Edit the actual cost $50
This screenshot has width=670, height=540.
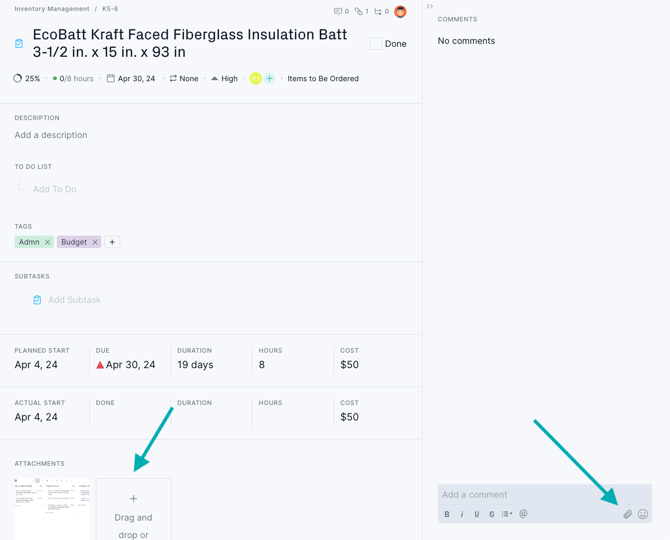click(350, 417)
